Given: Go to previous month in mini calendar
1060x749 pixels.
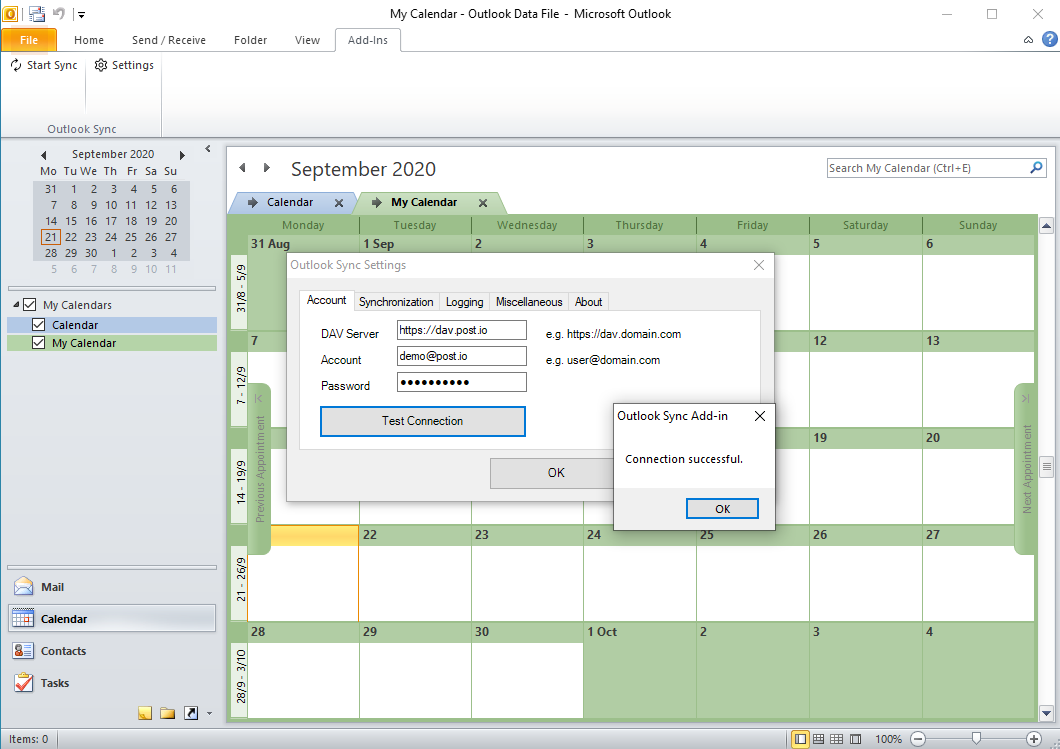Looking at the screenshot, I should point(43,155).
